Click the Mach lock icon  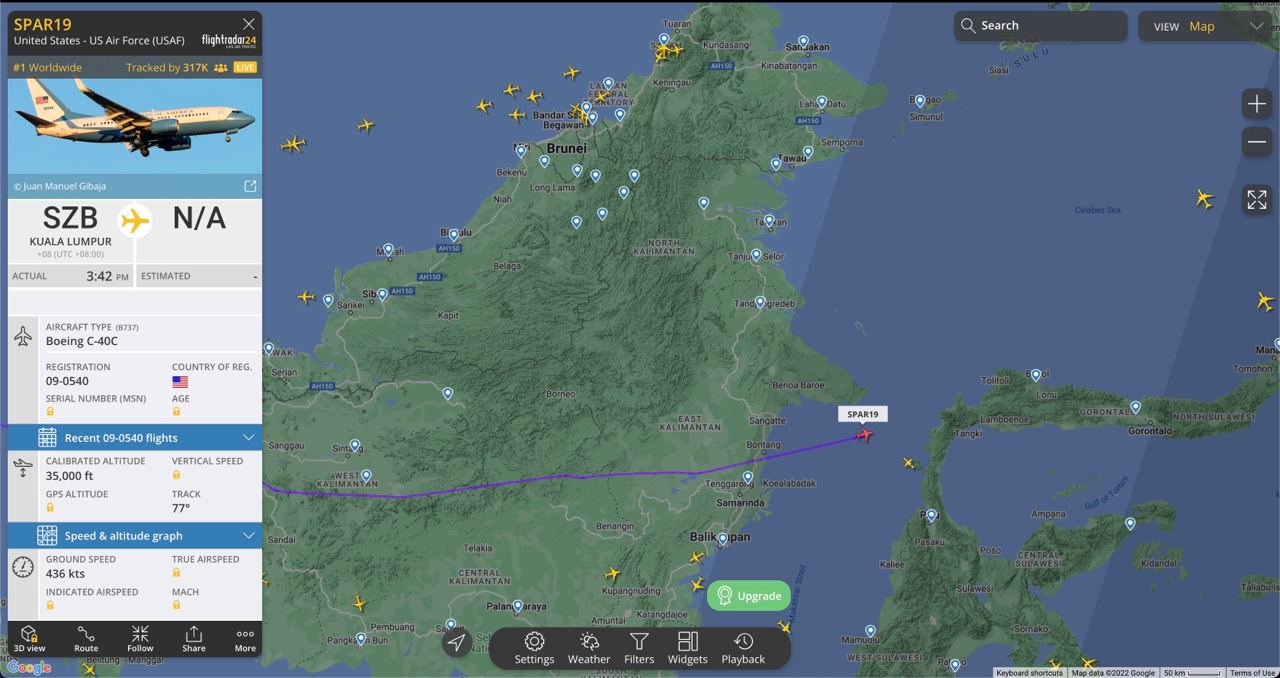tap(176, 605)
